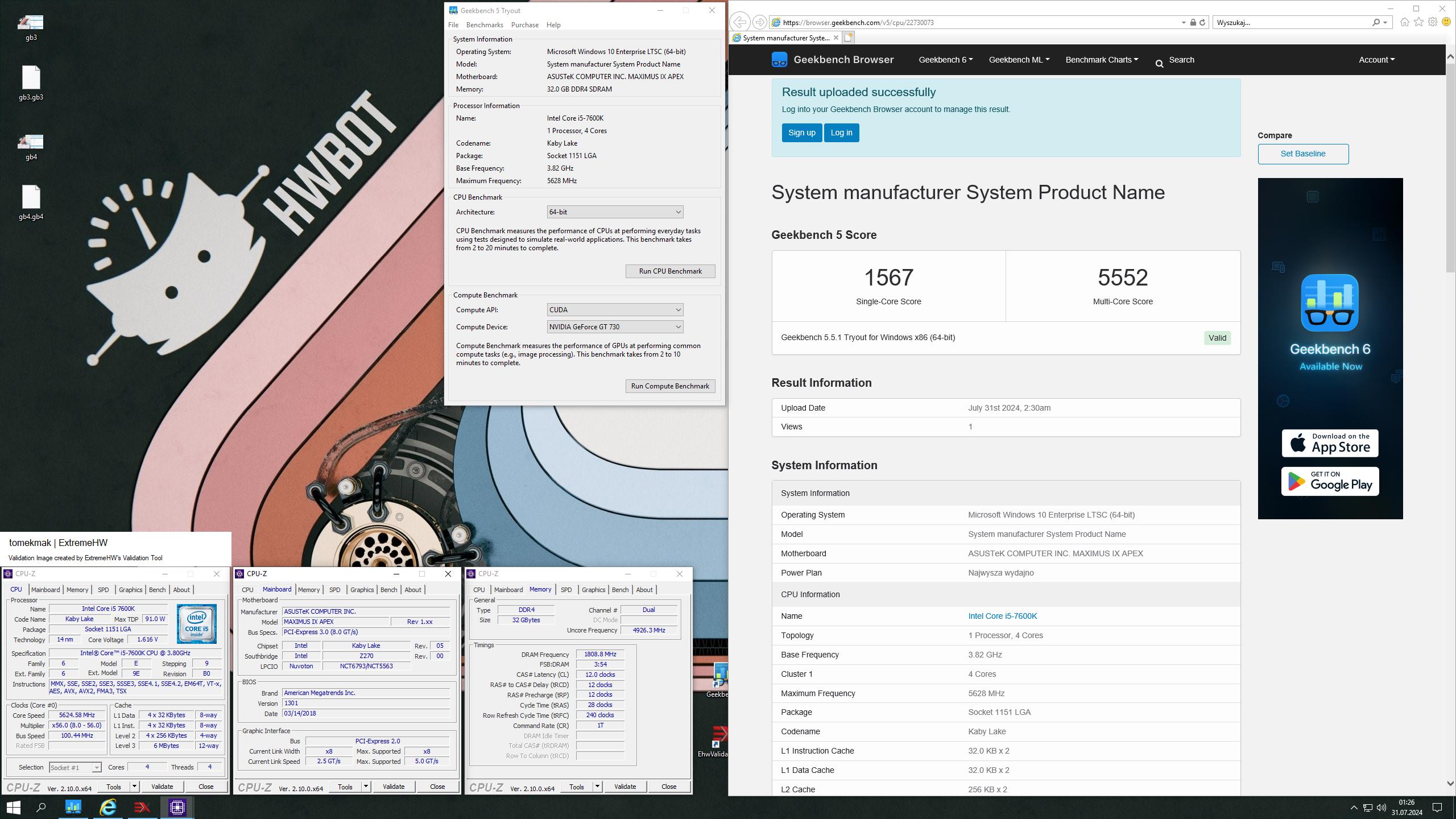The width and height of the screenshot is (1456, 819).
Task: Click the browser forward arrow
Action: 759,22
